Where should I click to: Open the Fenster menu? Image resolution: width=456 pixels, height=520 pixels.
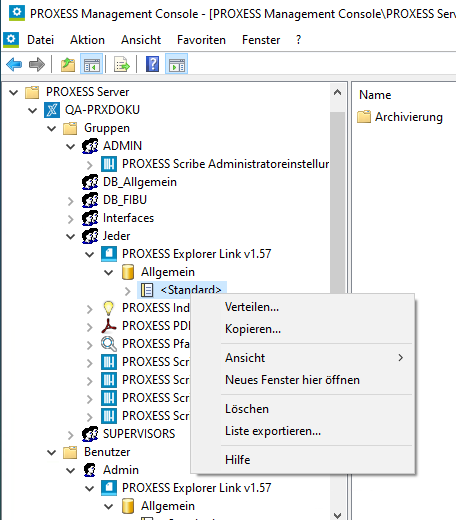(x=261, y=40)
